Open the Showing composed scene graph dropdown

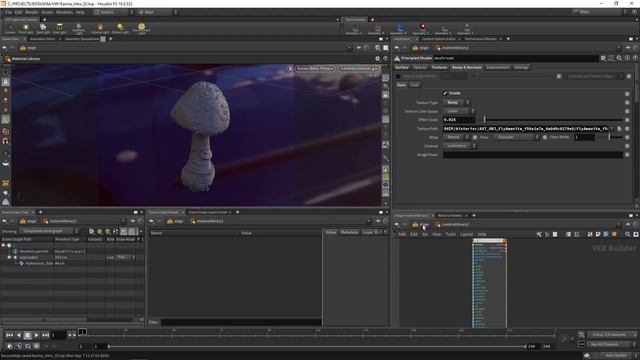click(49, 231)
